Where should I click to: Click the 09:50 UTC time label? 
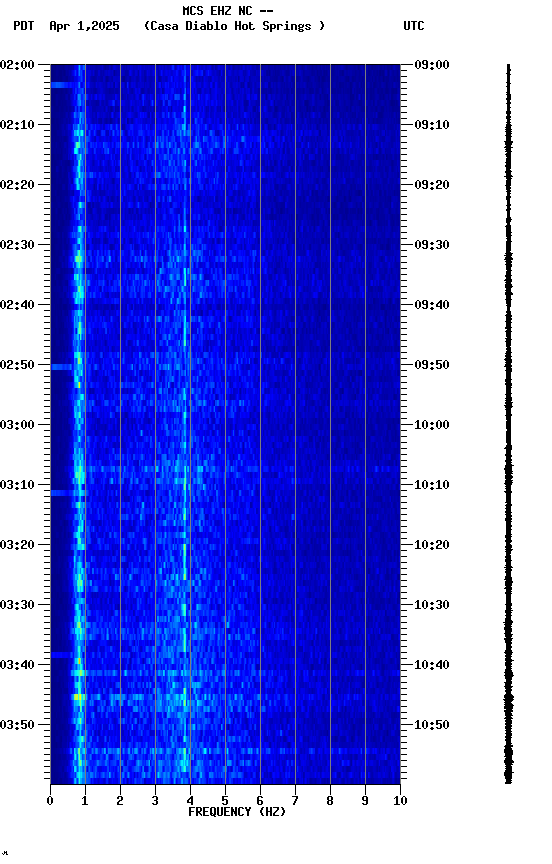click(432, 365)
